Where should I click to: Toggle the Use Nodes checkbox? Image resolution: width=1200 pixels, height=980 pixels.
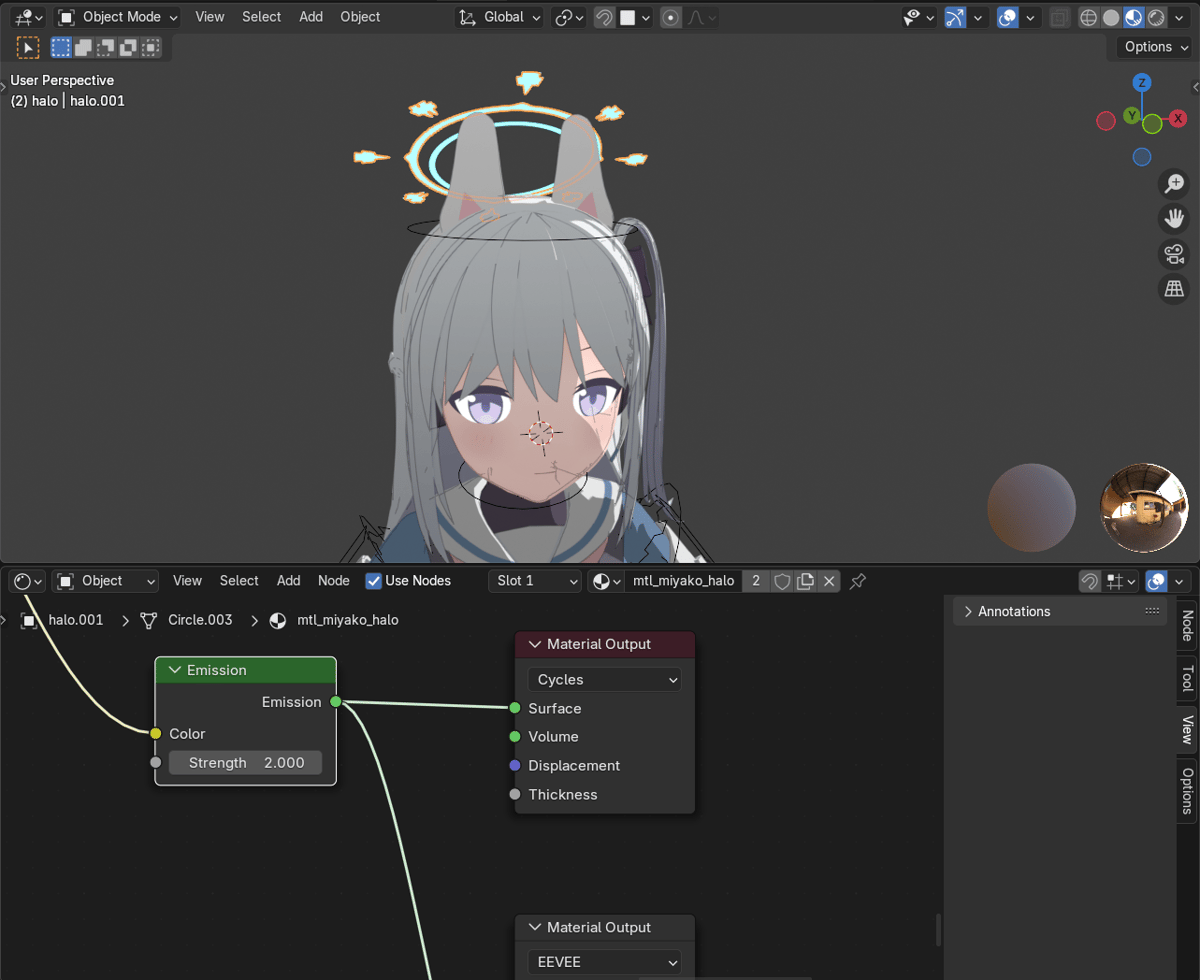pyautogui.click(x=374, y=581)
